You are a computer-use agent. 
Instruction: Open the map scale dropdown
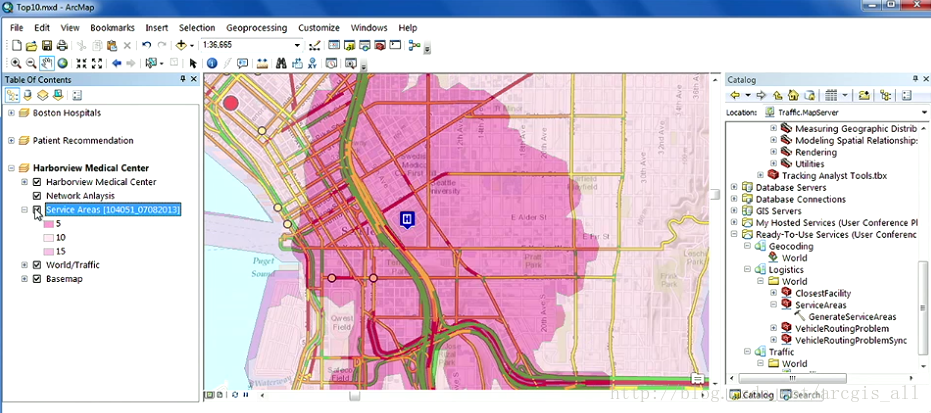(297, 45)
